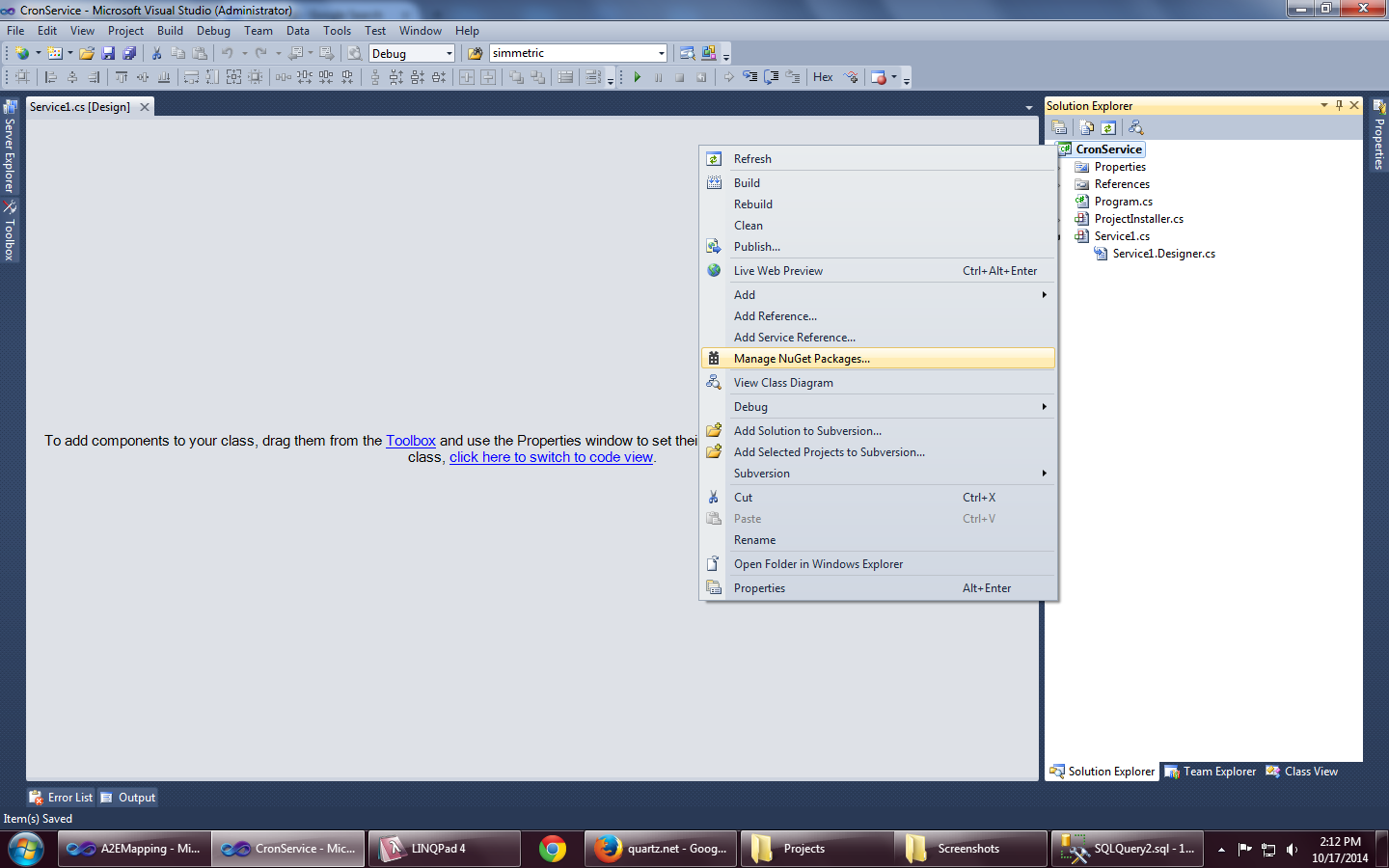The height and width of the screenshot is (868, 1389).
Task: Click the Cut scissors icon in the toolbar
Action: [x=156, y=53]
